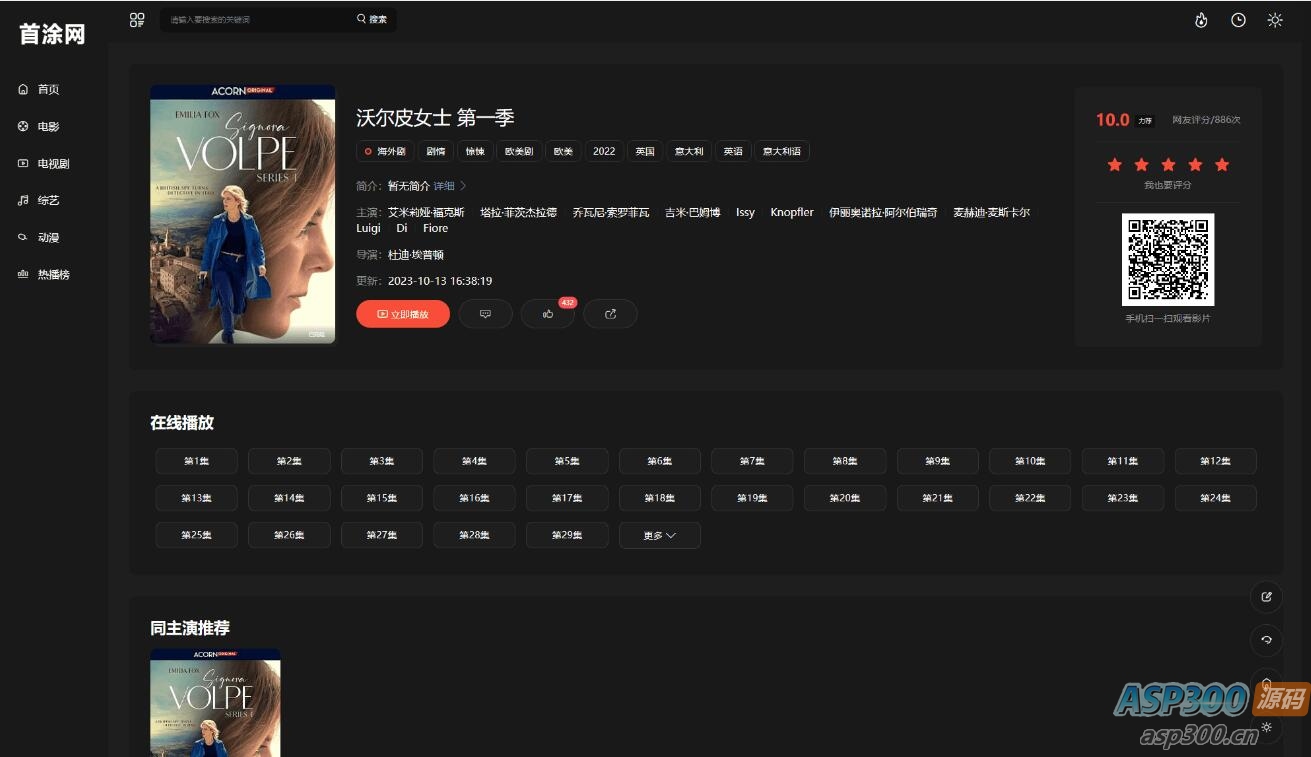
Task: Select episode 第18集
Action: coord(659,498)
